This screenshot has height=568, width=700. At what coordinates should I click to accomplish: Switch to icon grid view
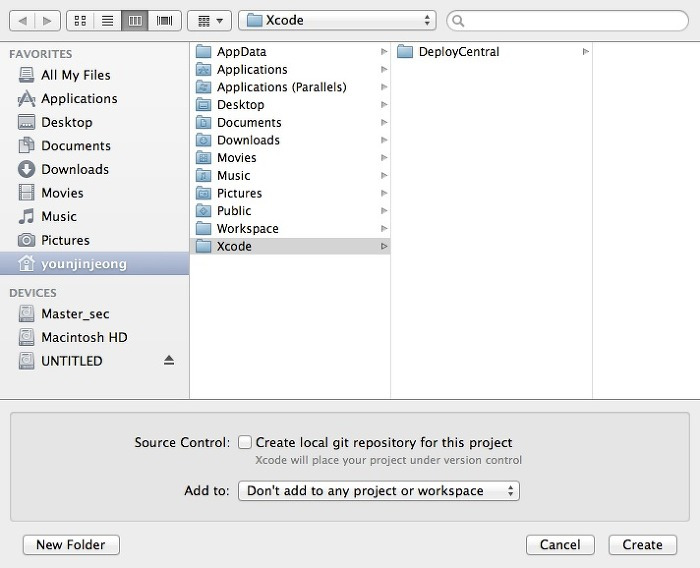coord(80,21)
